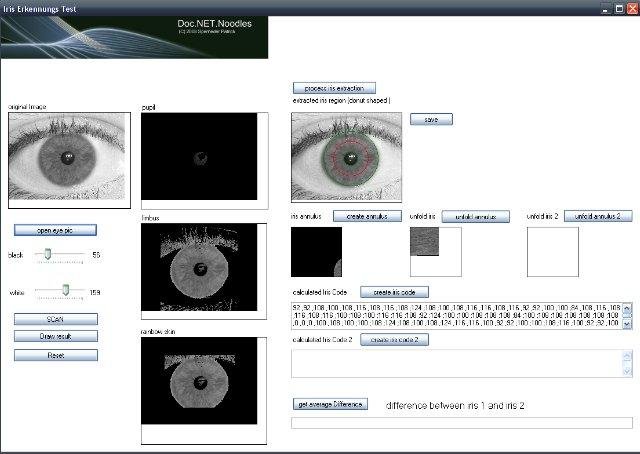Select the original eye image thumbnail
The height and width of the screenshot is (454, 640).
(x=69, y=160)
